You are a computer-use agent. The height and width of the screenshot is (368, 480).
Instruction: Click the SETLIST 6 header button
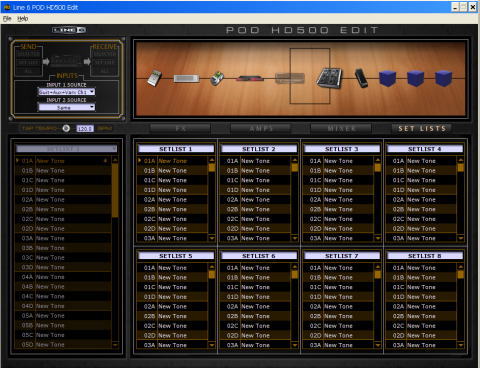point(259,256)
